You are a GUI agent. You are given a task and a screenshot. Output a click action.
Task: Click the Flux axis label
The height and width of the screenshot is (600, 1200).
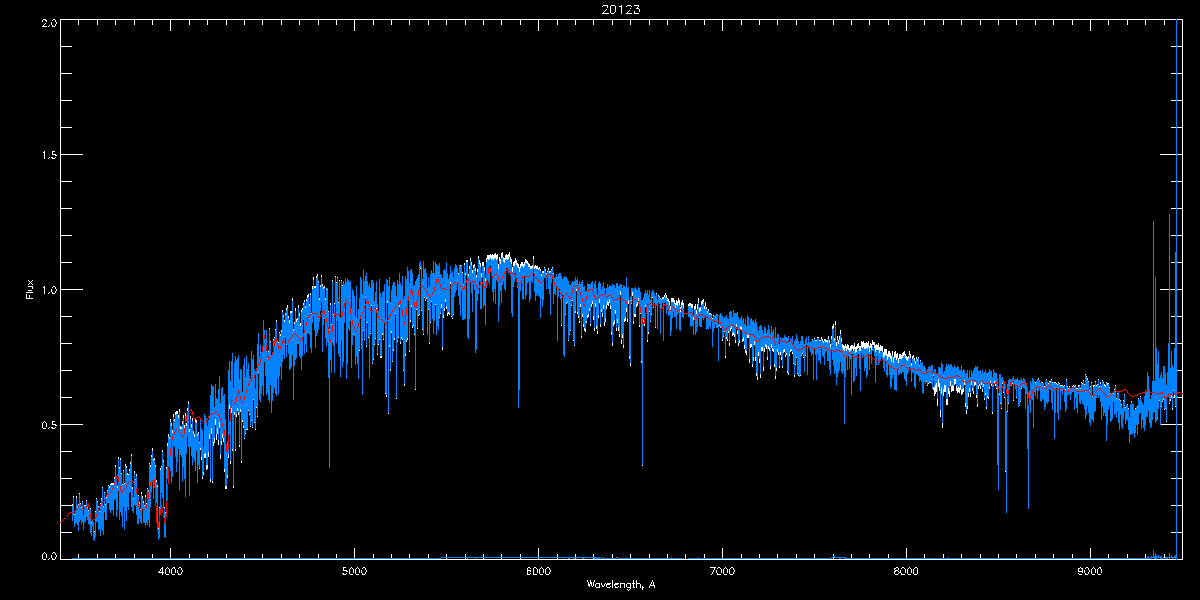(31, 290)
